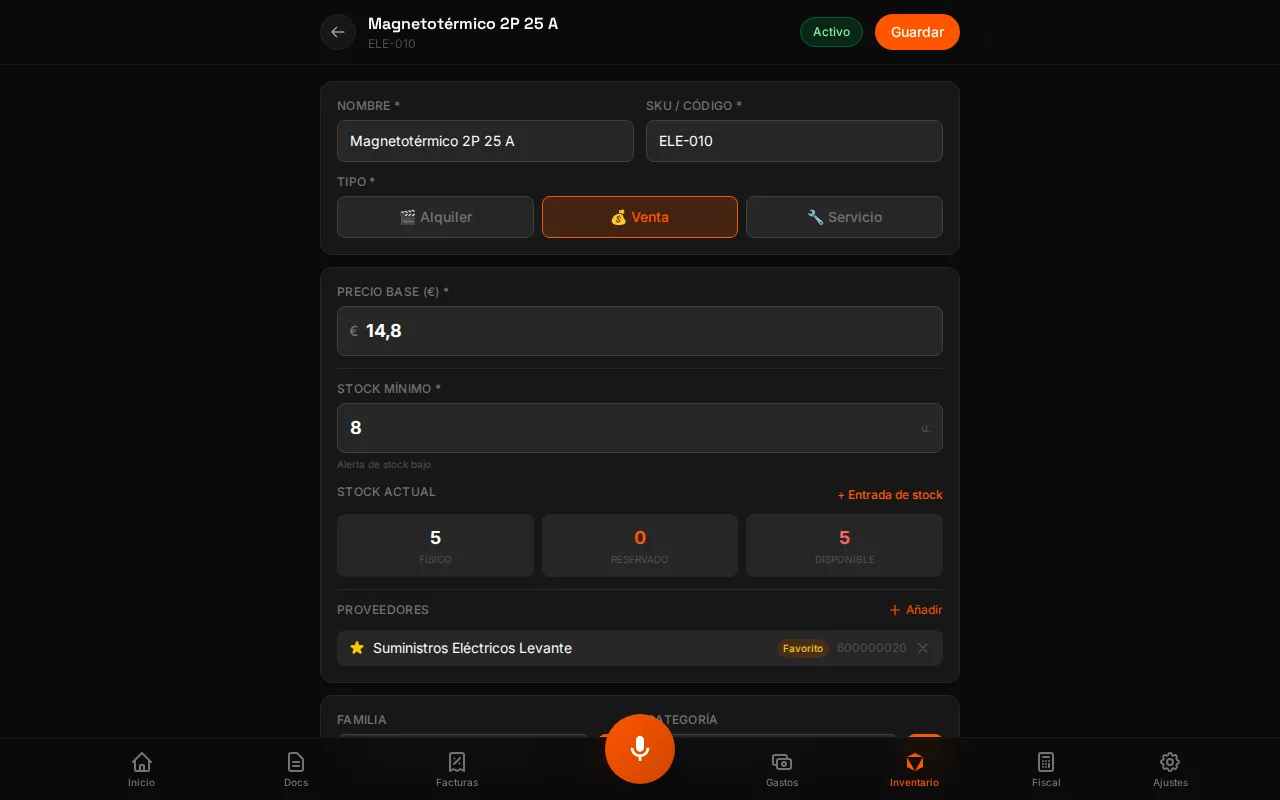The image size is (1280, 800).
Task: Focus the Stock Mínimo input field
Action: [640, 428]
